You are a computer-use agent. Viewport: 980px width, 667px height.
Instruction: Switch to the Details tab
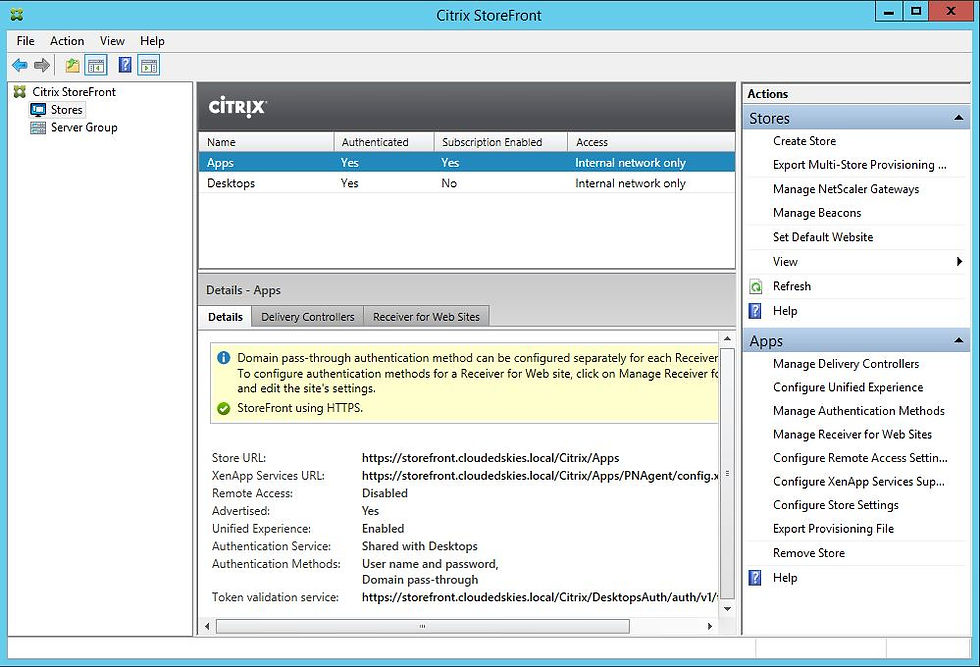click(225, 316)
